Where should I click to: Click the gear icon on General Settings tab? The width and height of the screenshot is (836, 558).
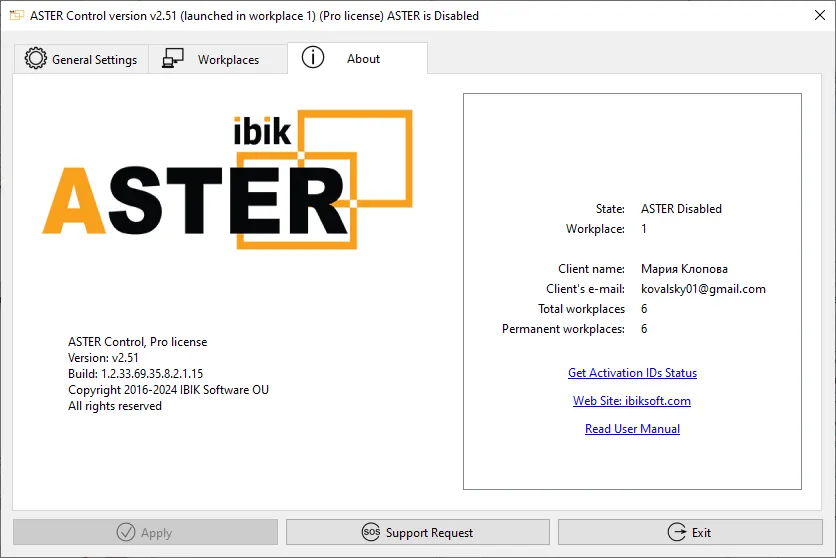point(36,59)
